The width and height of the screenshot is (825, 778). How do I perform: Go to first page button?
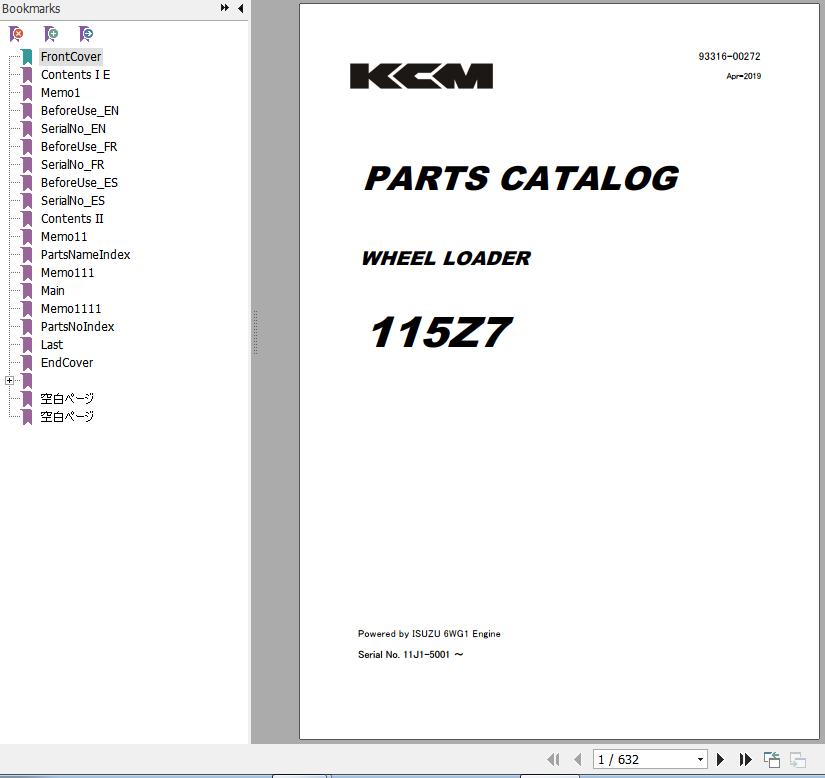[x=553, y=759]
